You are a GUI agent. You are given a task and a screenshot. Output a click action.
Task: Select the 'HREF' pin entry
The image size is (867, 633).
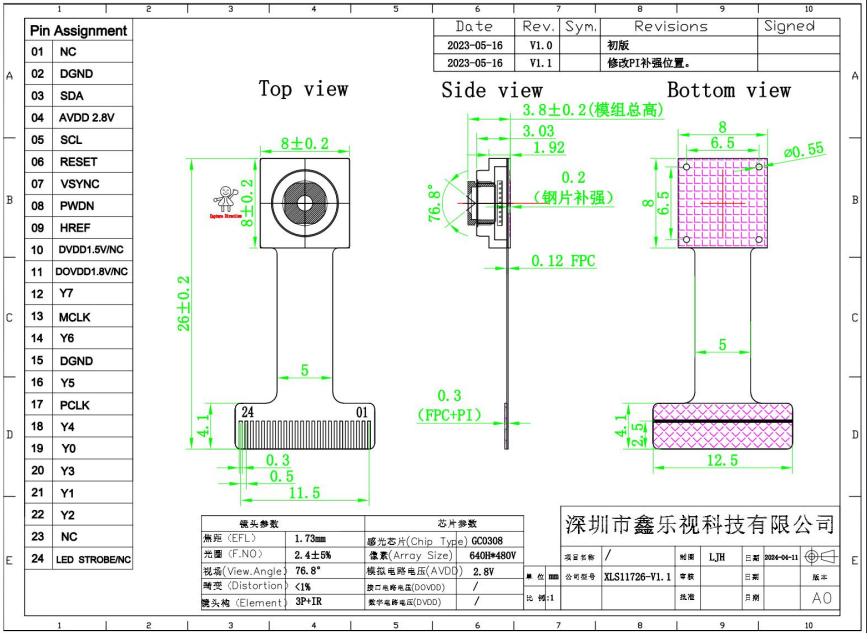pos(75,228)
